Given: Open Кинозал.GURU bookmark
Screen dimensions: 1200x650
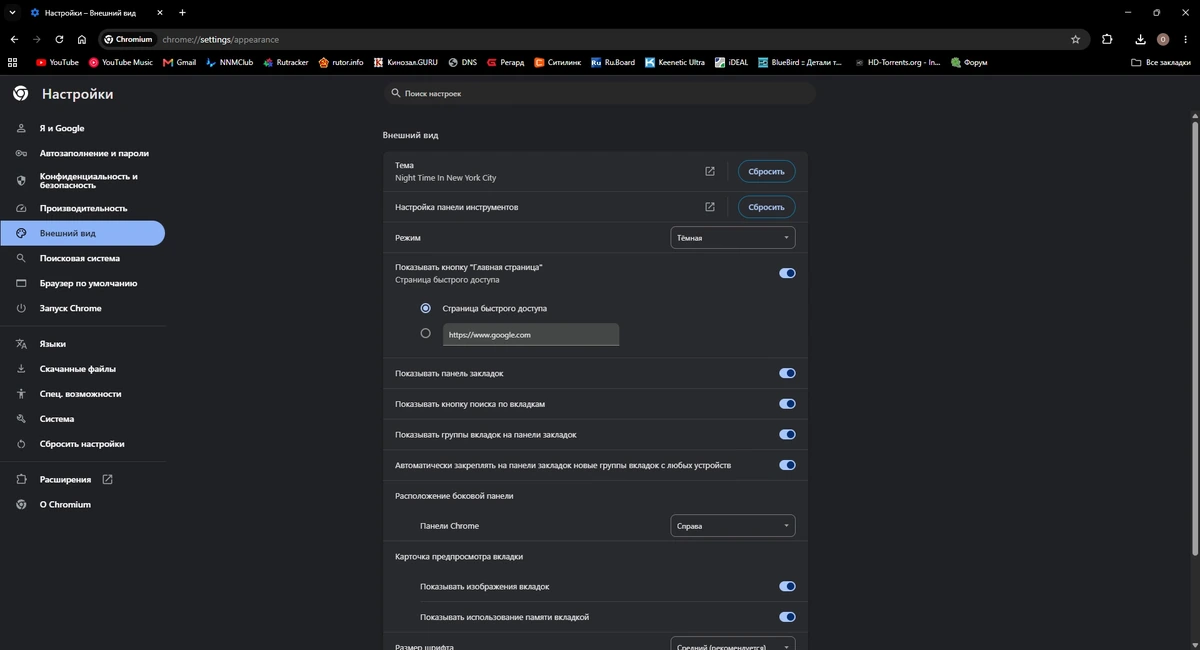Looking at the screenshot, I should pos(405,62).
